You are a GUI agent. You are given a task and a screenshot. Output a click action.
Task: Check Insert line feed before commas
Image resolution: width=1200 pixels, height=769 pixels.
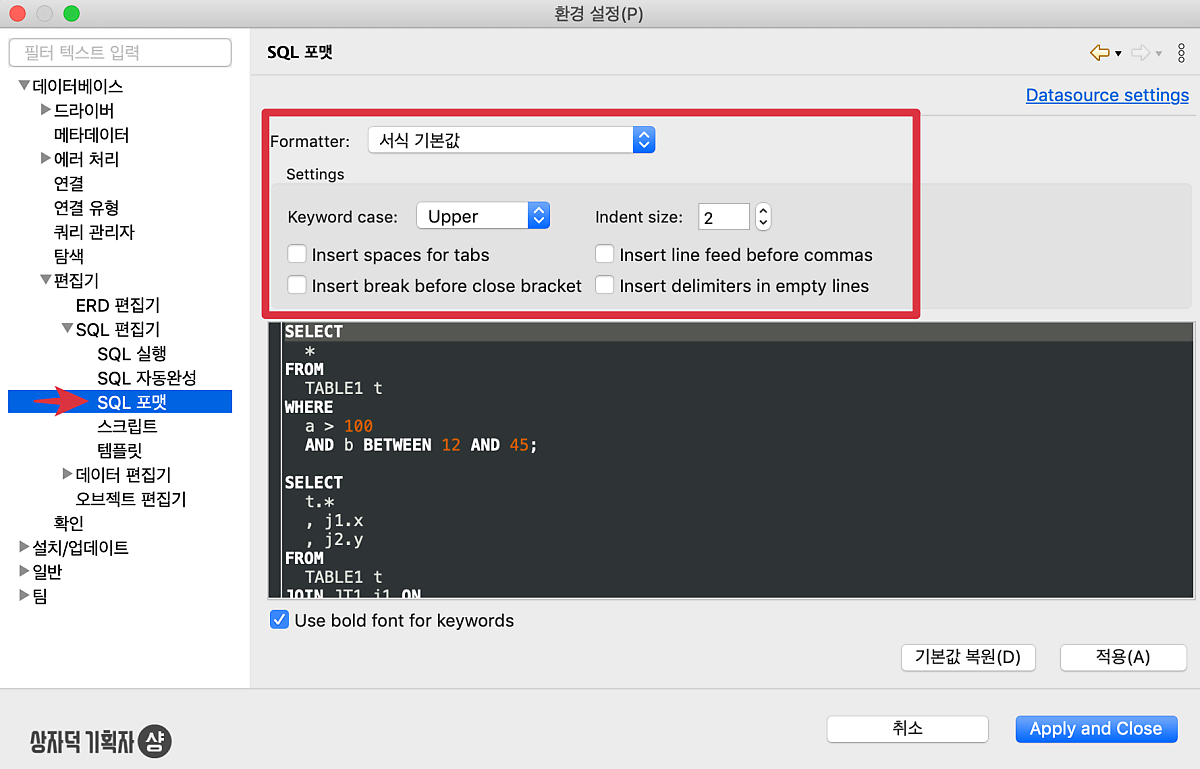[x=604, y=255]
